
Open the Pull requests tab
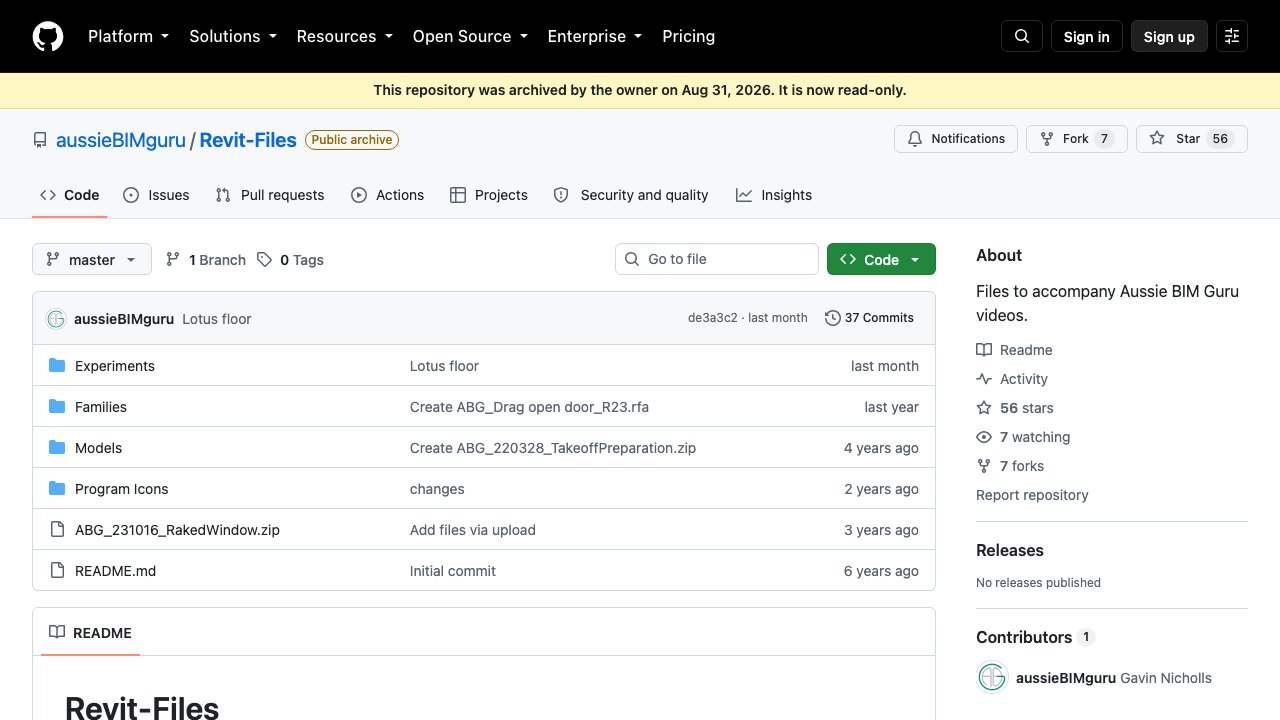[270, 195]
